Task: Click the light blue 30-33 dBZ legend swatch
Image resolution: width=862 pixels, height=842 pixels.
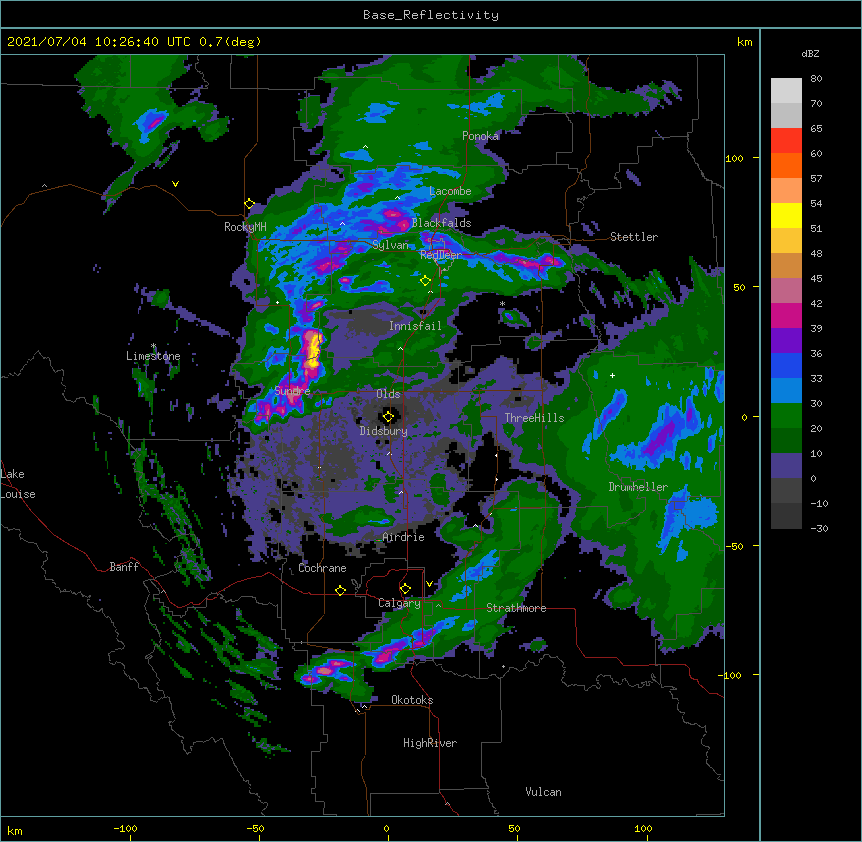Action: [786, 390]
